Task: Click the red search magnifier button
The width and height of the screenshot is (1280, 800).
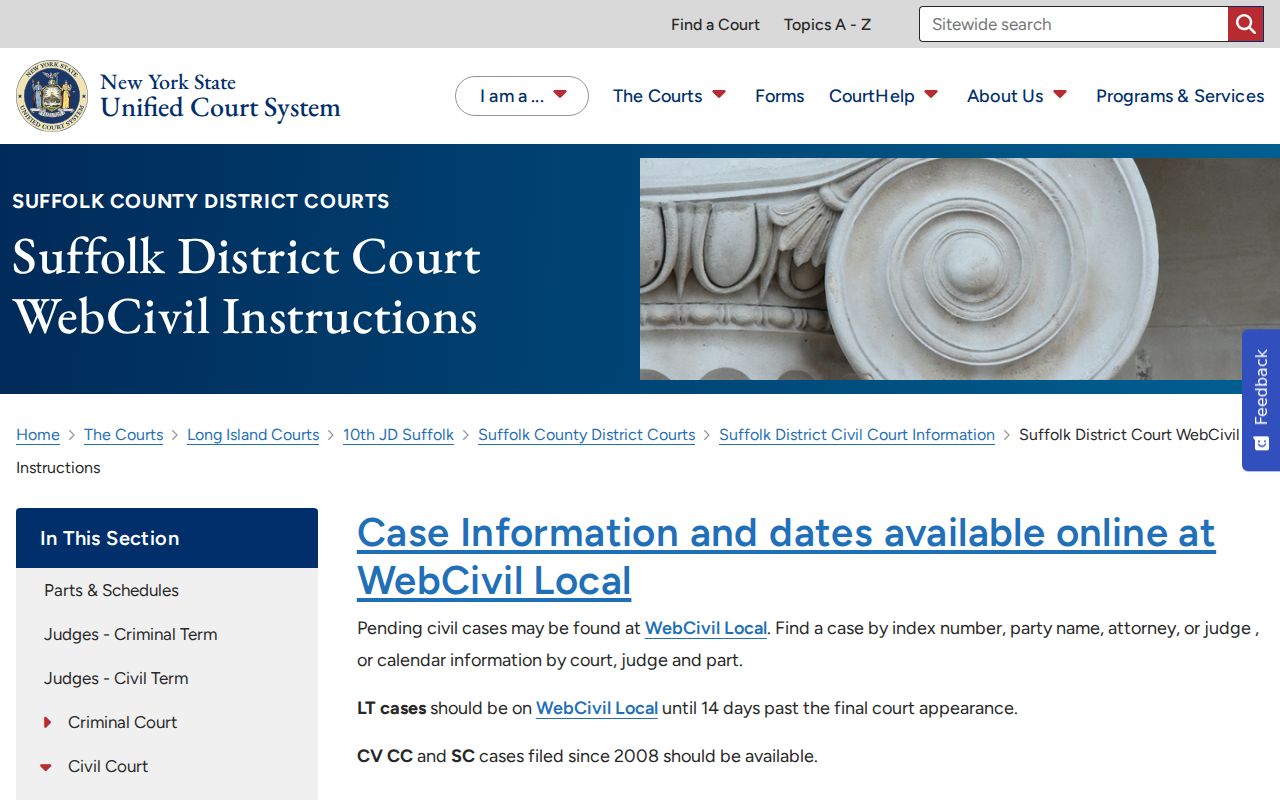Action: click(1245, 24)
